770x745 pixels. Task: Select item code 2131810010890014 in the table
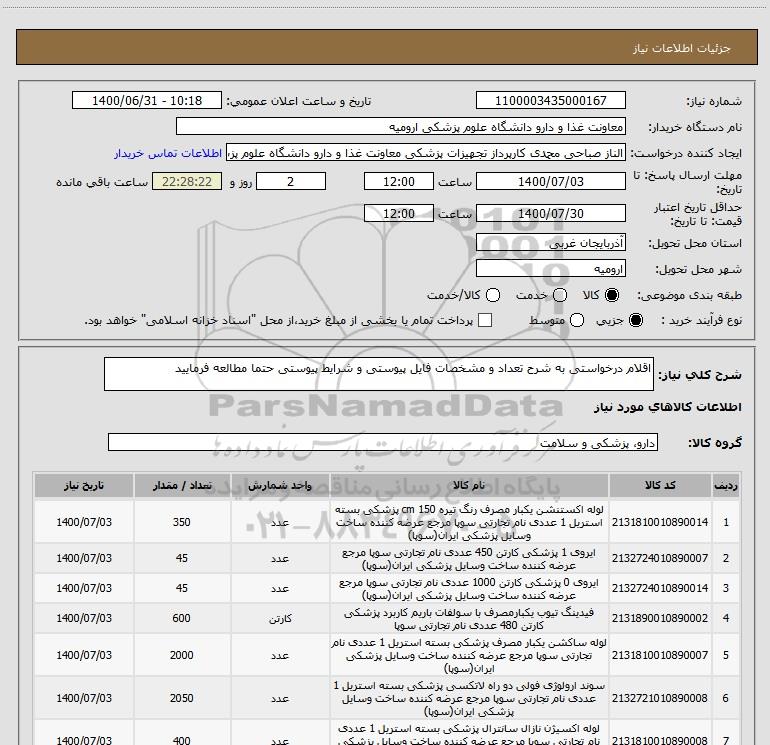[x=660, y=522]
